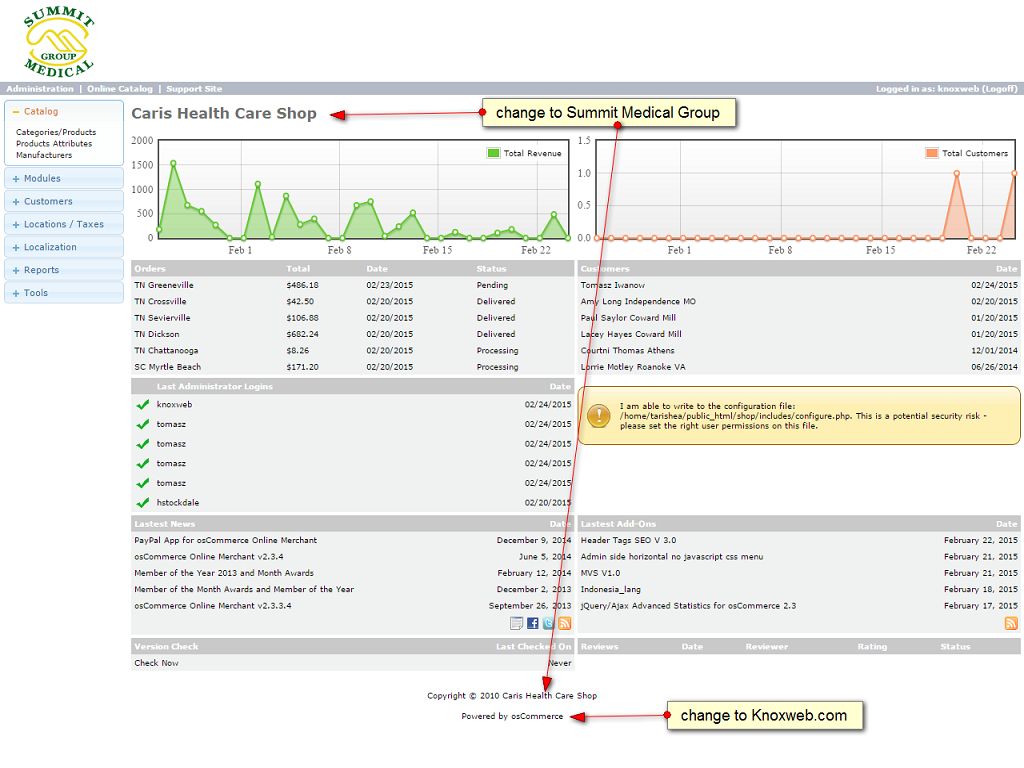
Task: Click the Feb 22 peak point in customers chart
Action: click(x=957, y=174)
